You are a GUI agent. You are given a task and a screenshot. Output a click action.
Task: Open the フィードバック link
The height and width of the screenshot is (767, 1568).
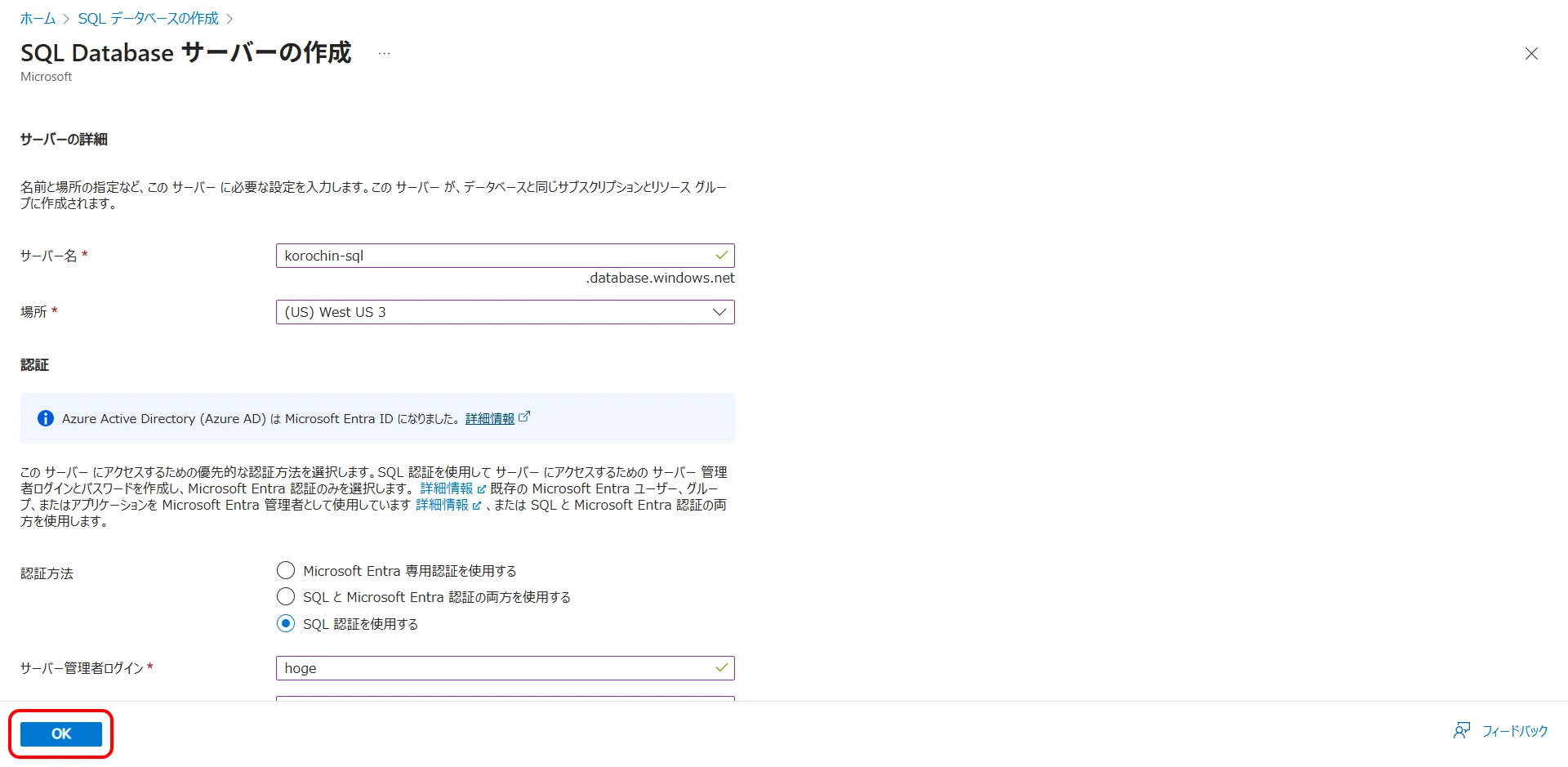(x=1515, y=731)
